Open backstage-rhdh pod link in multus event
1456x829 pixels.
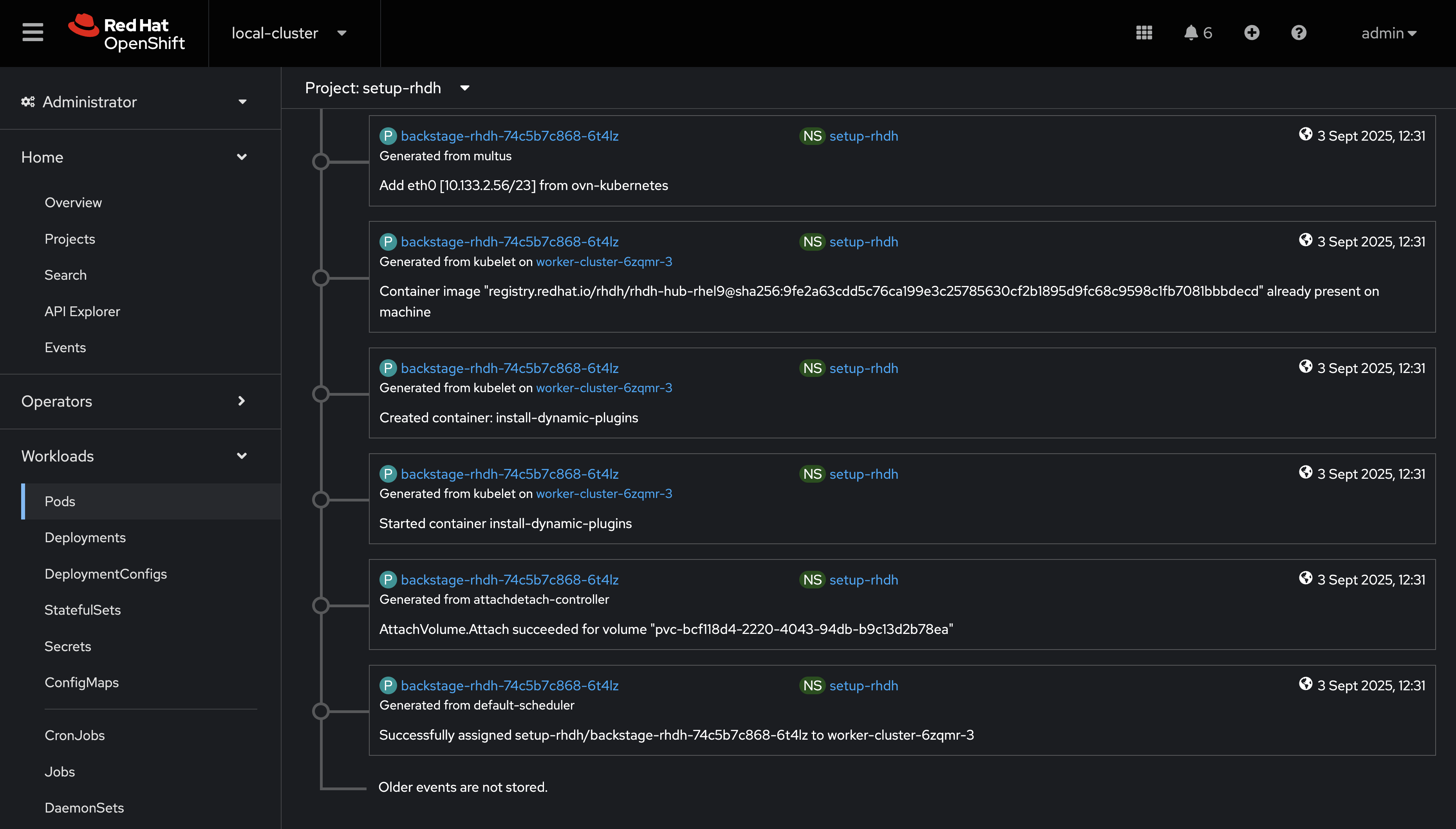[x=509, y=136]
